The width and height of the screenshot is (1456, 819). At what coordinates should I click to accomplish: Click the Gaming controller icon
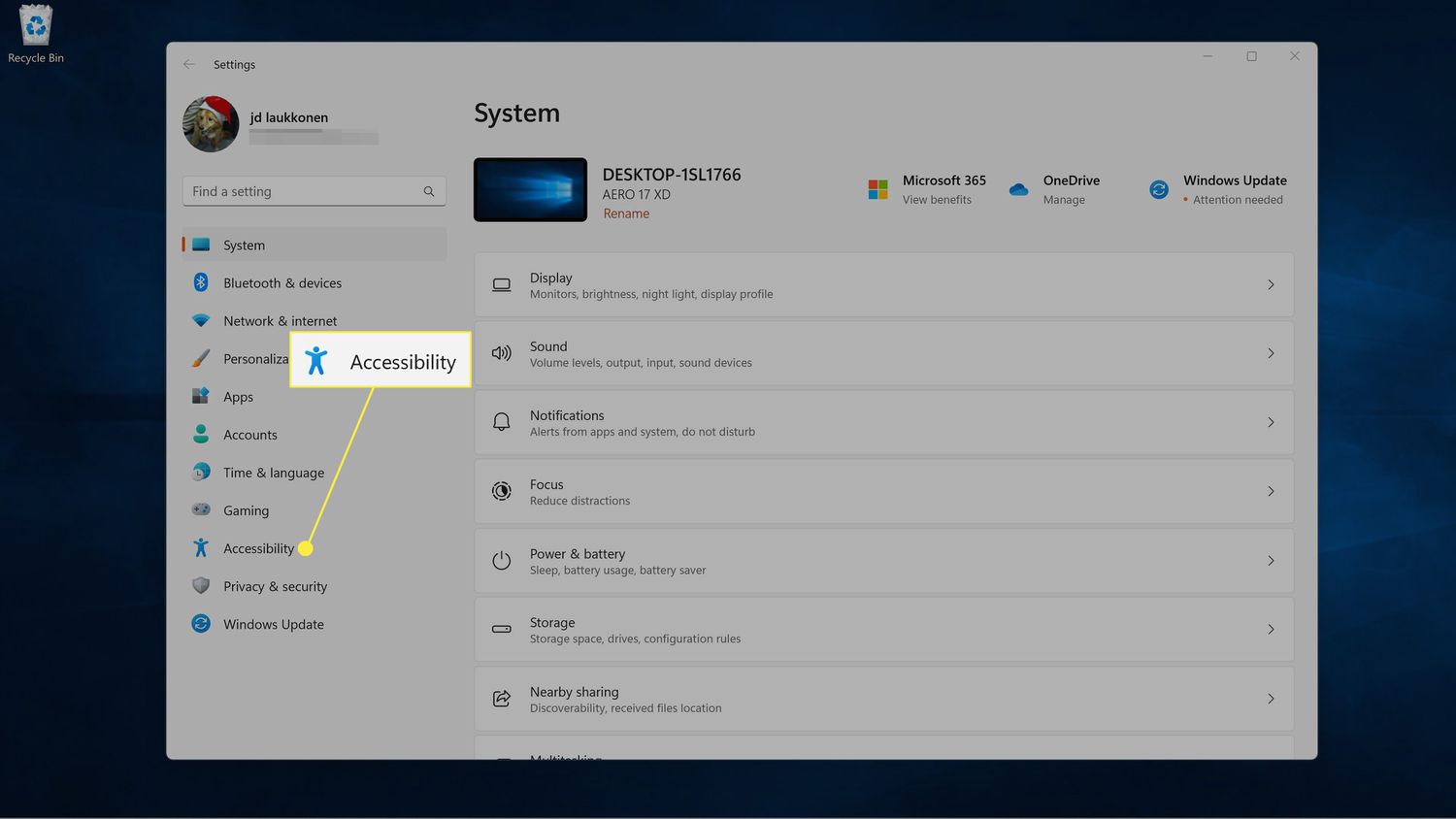point(201,509)
